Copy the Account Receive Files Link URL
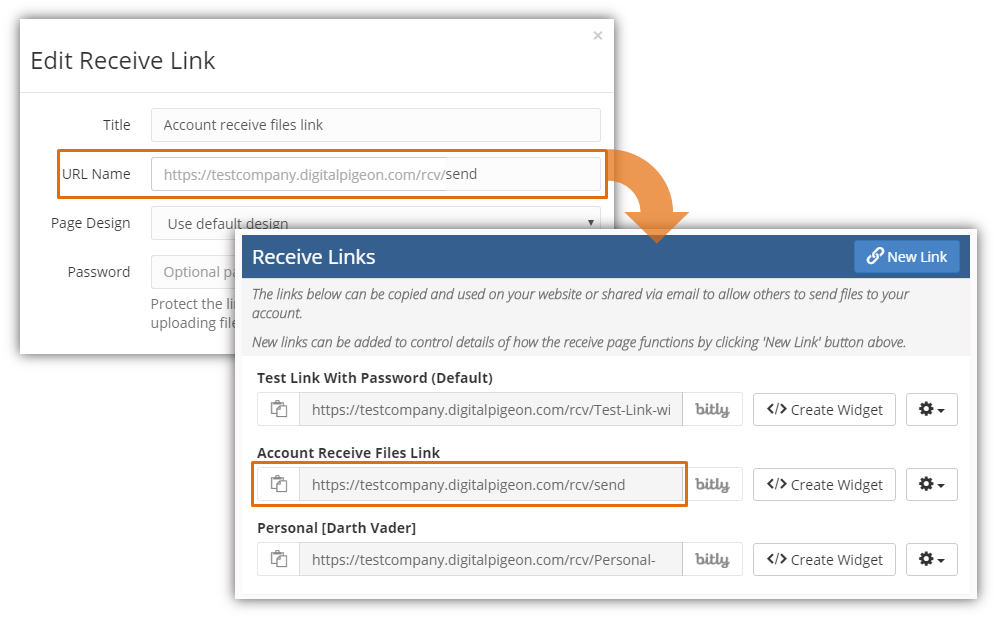 click(x=279, y=484)
